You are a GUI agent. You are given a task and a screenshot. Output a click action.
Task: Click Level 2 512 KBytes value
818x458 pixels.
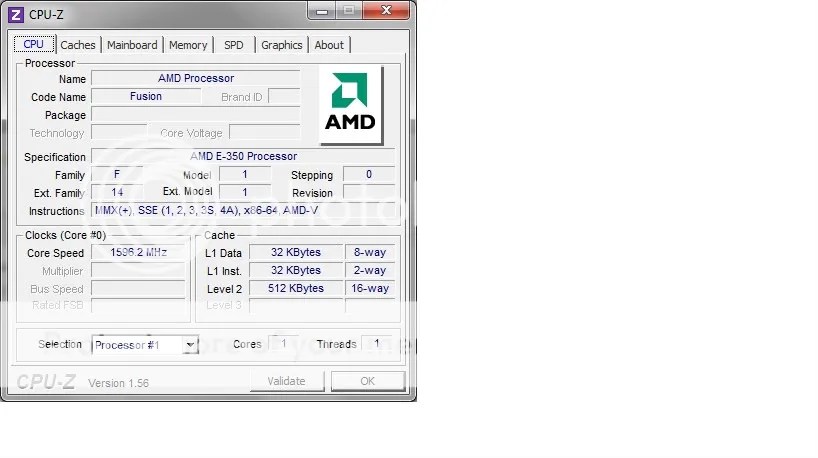[296, 288]
